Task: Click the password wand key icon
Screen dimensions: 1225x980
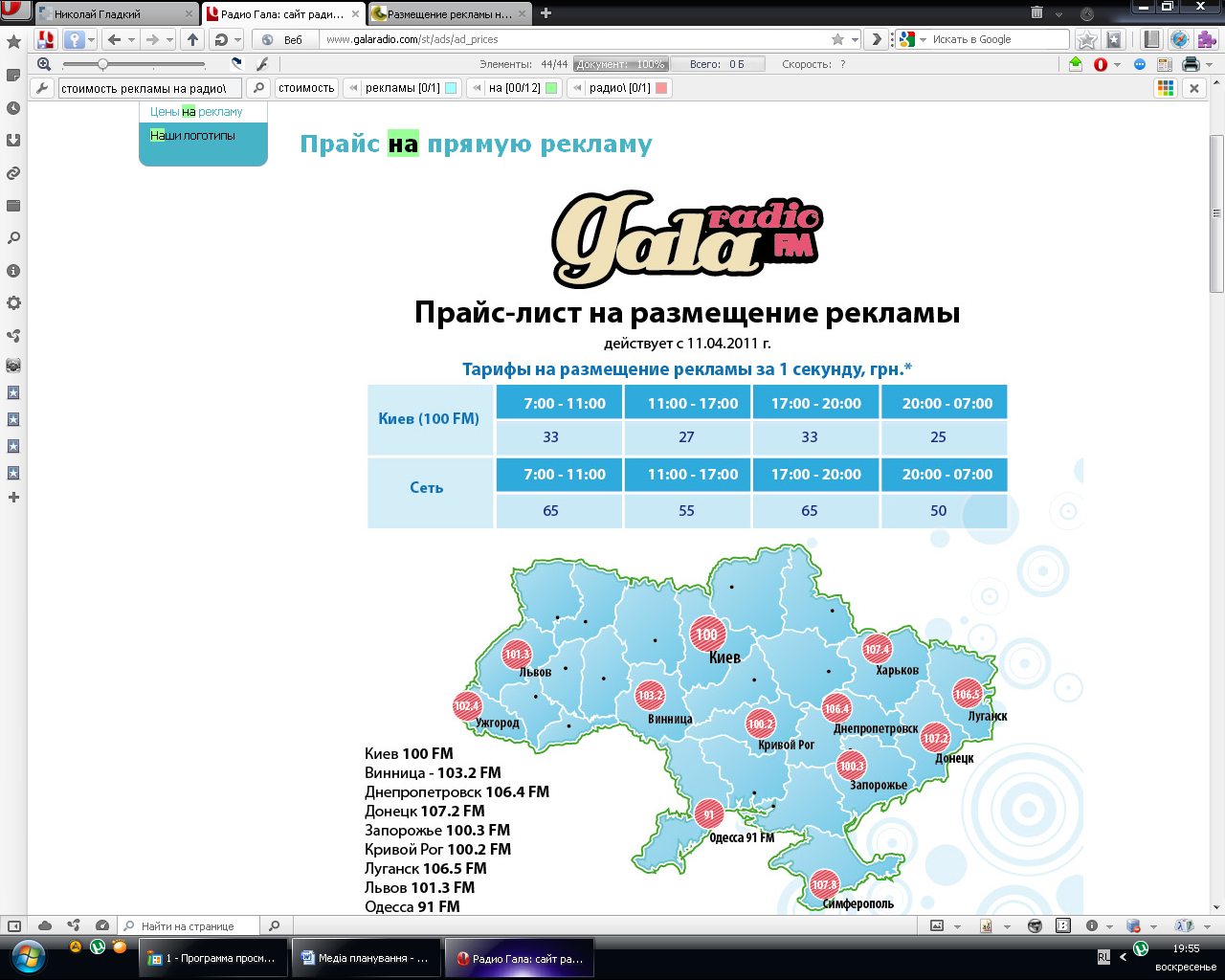Action: tap(74, 39)
